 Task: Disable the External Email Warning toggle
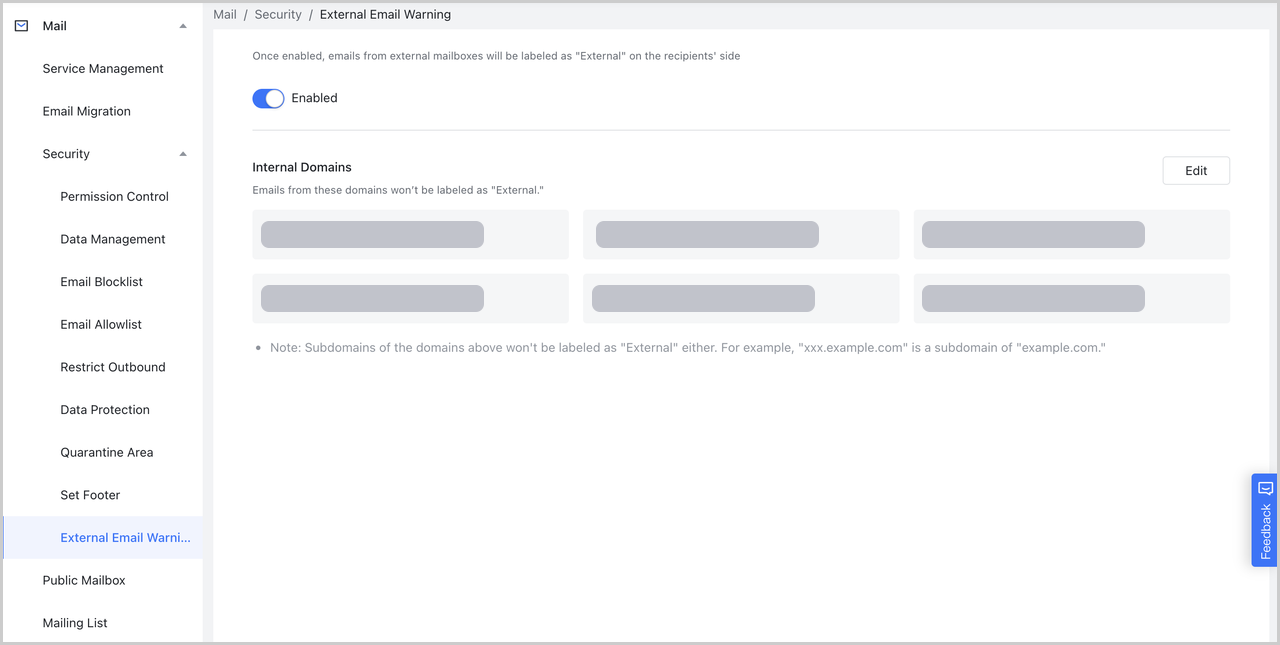tap(268, 98)
